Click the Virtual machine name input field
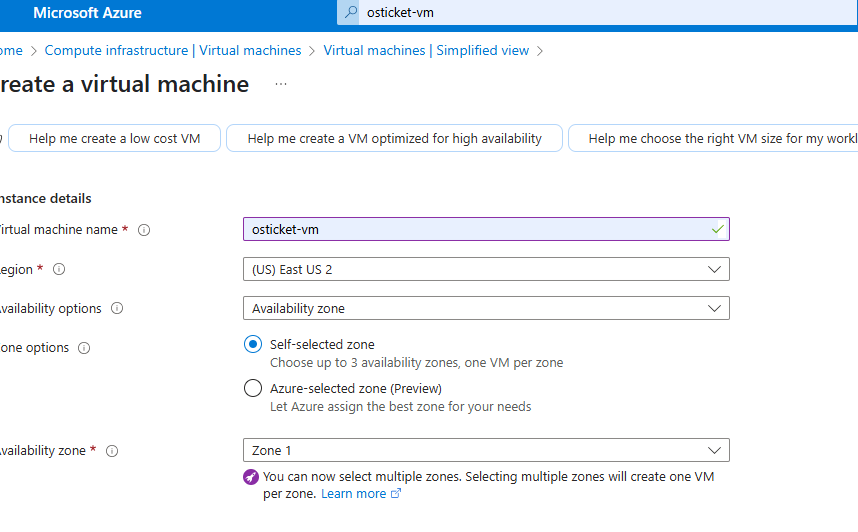858x532 pixels. tap(486, 229)
